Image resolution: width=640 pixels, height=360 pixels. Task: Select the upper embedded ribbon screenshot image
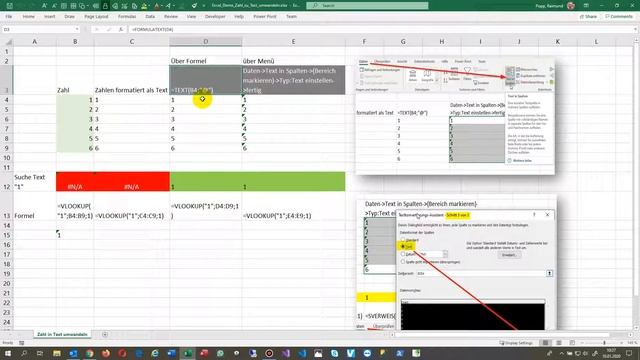[455, 116]
